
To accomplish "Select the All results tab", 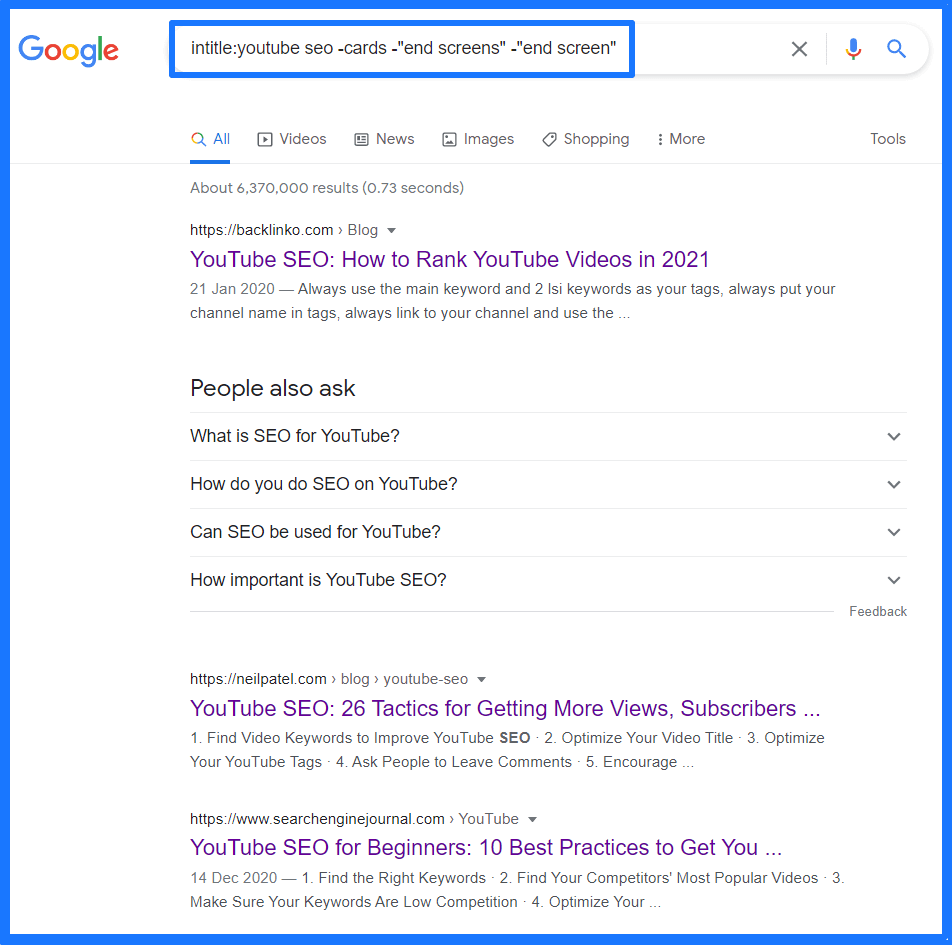I will (210, 140).
